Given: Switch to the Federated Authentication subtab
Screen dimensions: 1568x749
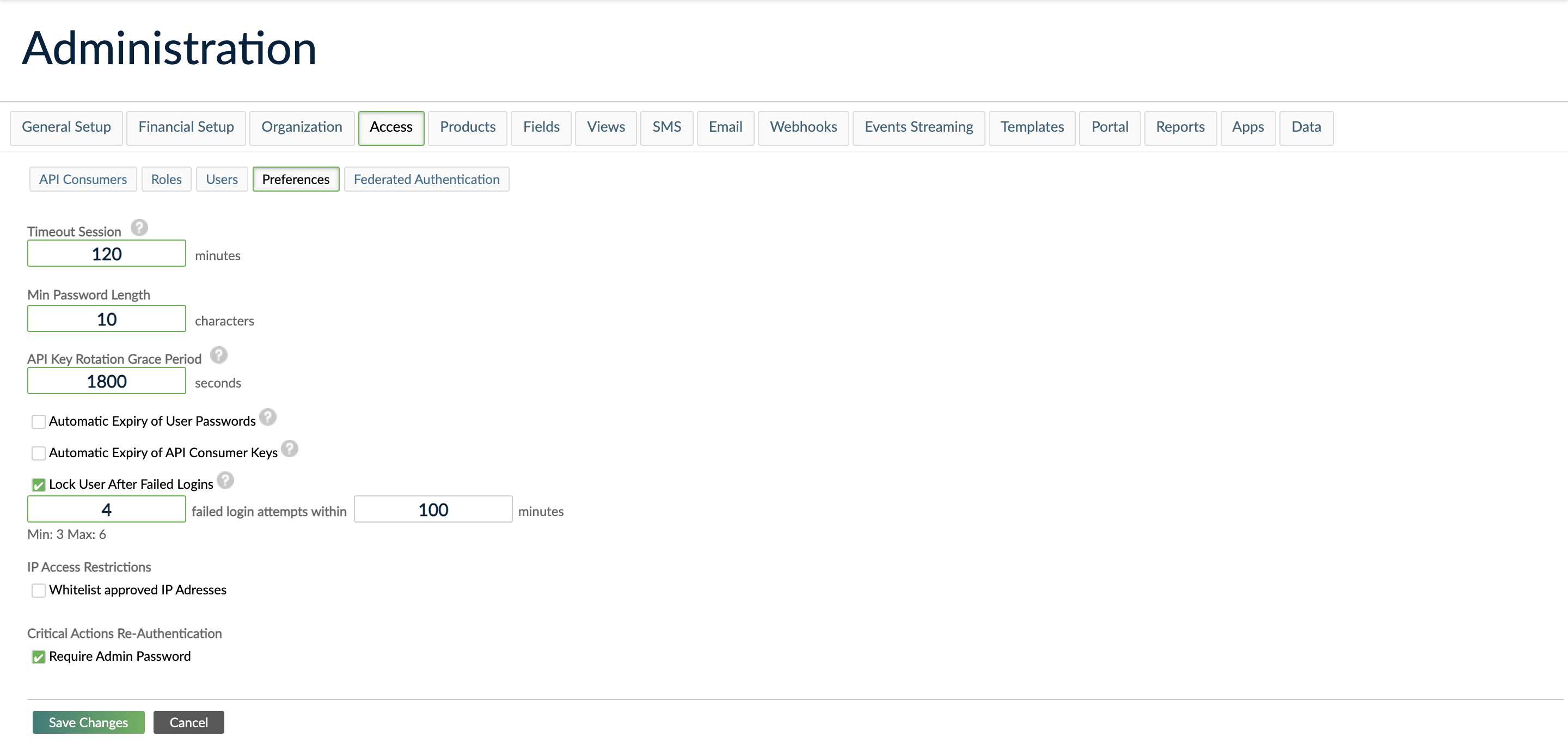Looking at the screenshot, I should pos(426,179).
